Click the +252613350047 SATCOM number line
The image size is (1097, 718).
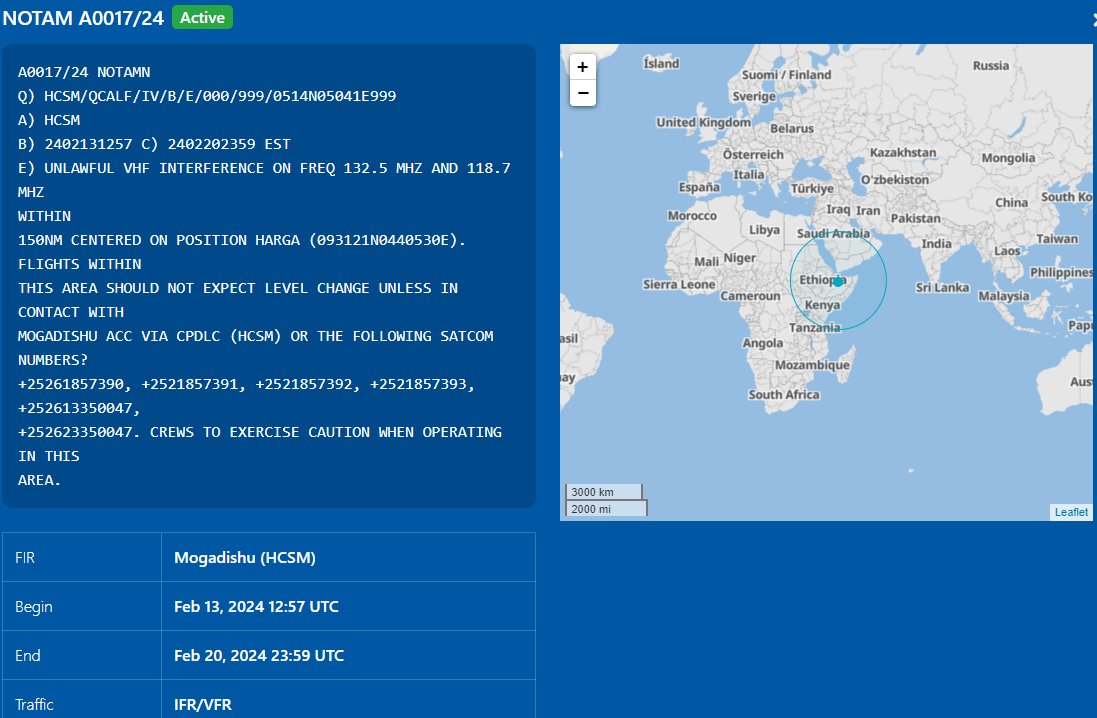click(x=79, y=408)
